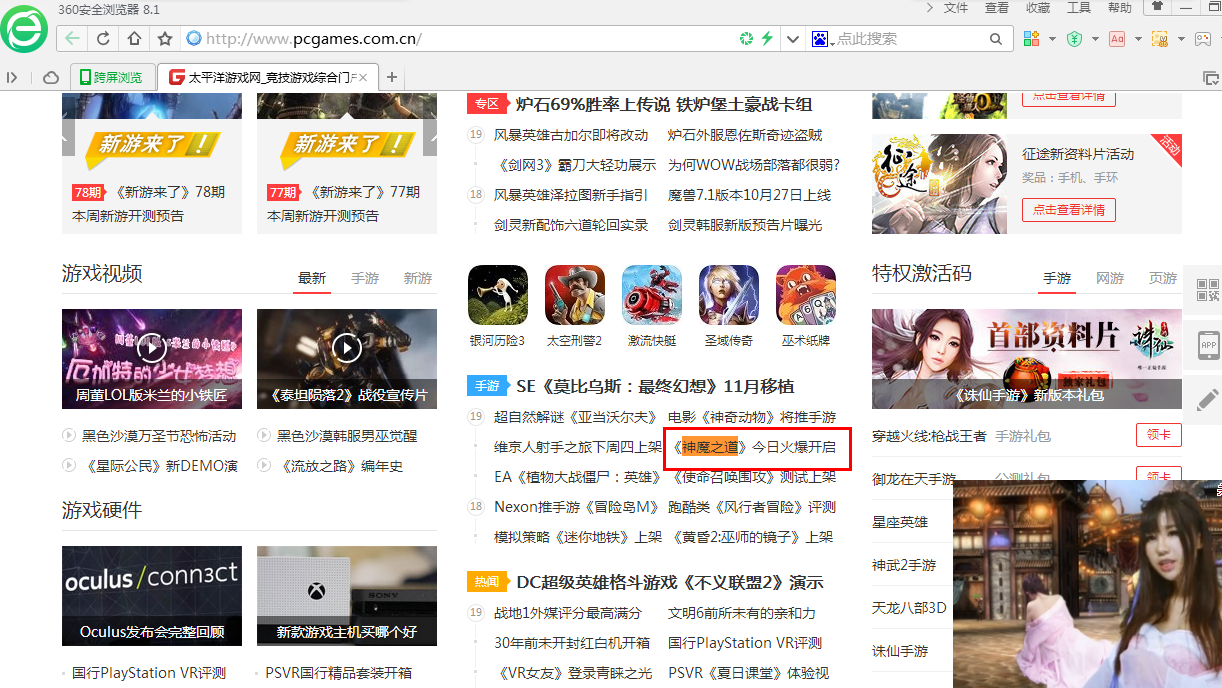Open headline 炉石69%胜率上传说 铁炉堡土豪战卡组
This screenshot has height=688, width=1222.
[664, 104]
